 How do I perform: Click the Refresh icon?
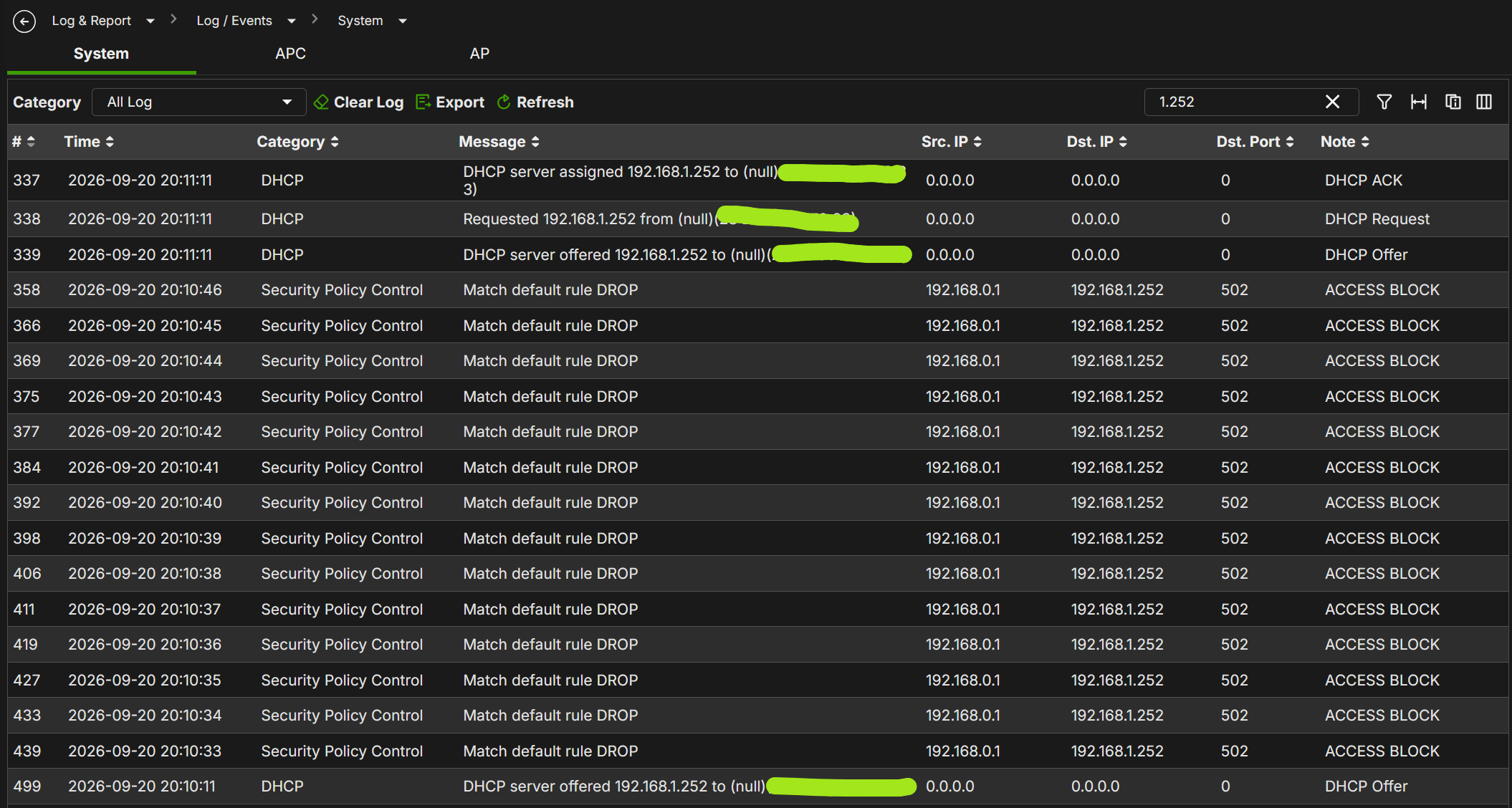(504, 102)
